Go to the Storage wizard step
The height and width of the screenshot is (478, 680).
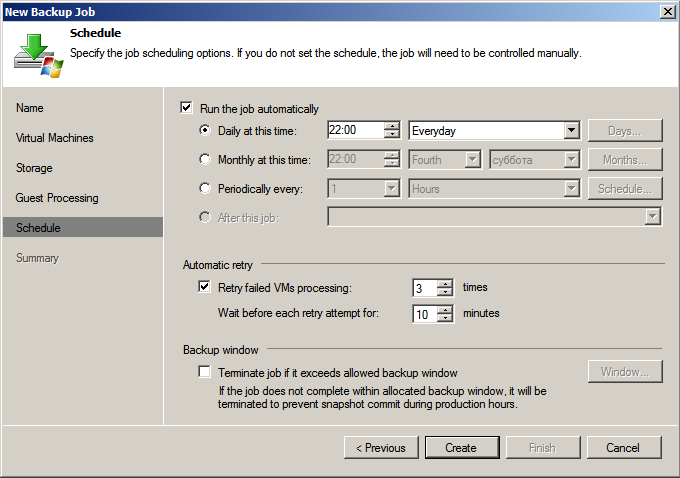(x=34, y=168)
